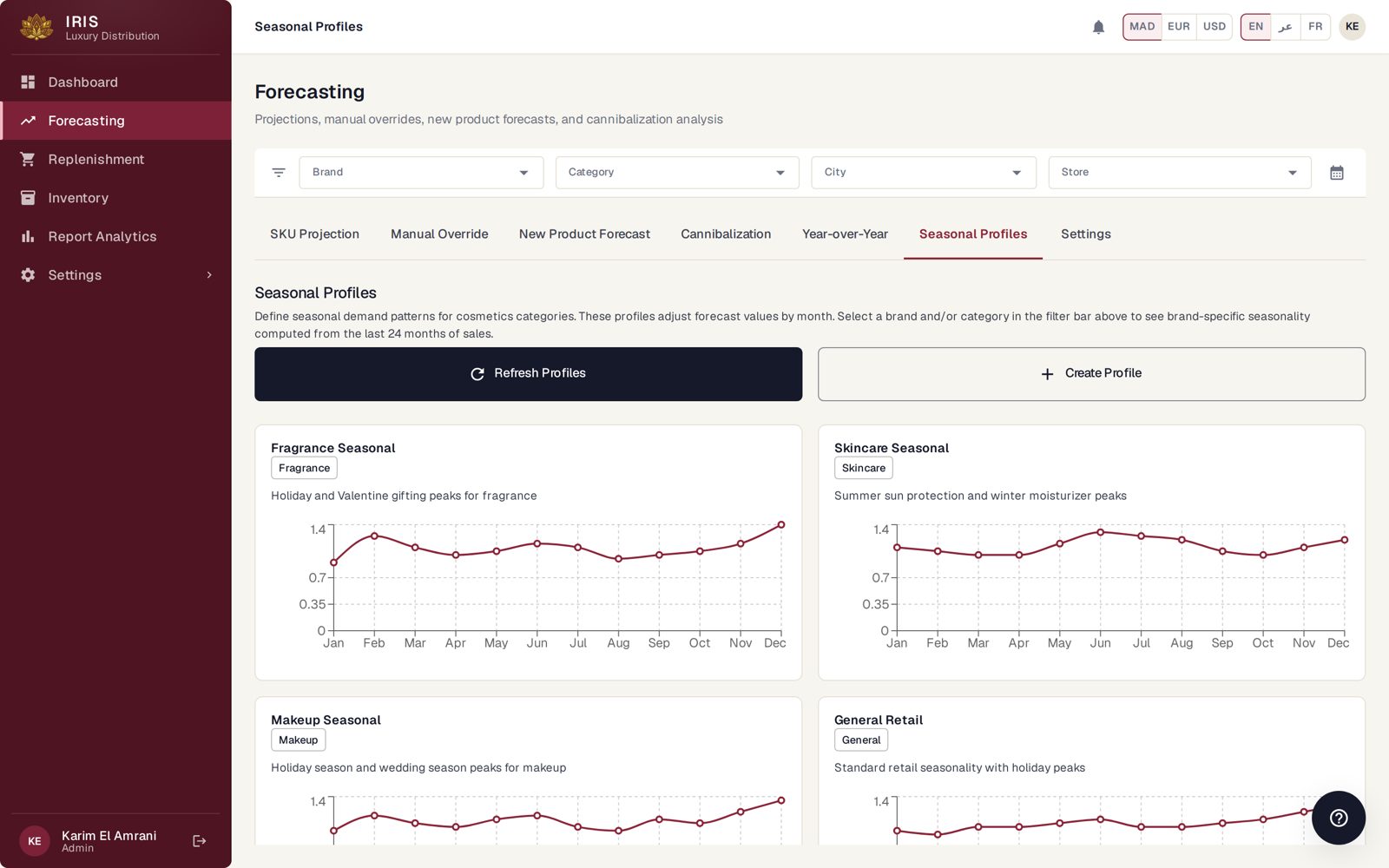Open the KE user avatar in the top bar
The image size is (1389, 868).
[x=1352, y=27]
